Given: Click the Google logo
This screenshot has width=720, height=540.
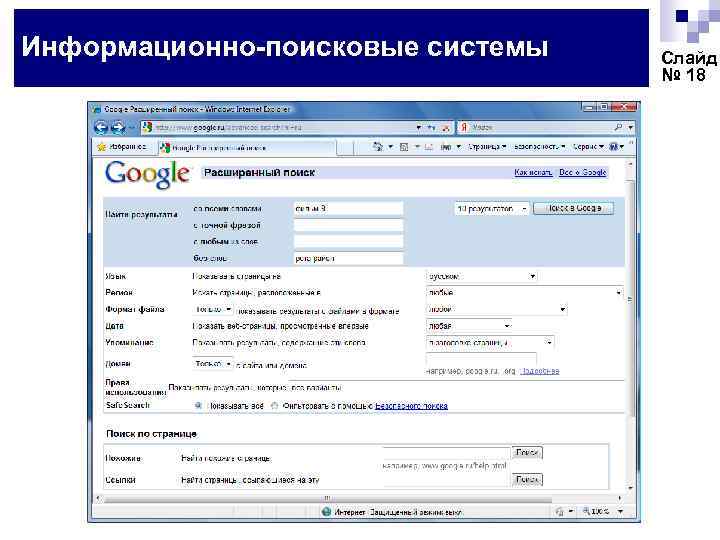Looking at the screenshot, I should [147, 174].
